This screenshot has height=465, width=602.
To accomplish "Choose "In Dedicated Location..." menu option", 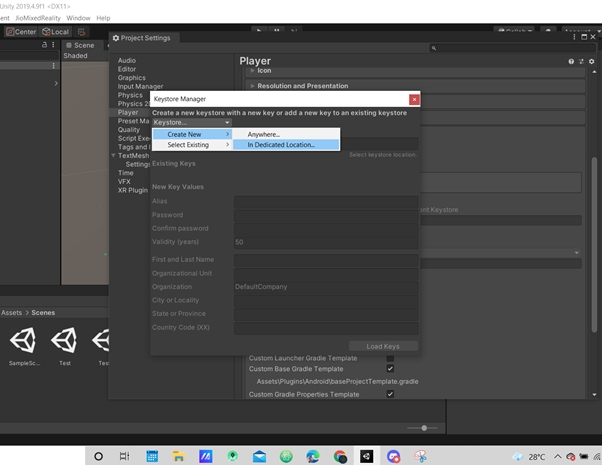I will tap(281, 145).
